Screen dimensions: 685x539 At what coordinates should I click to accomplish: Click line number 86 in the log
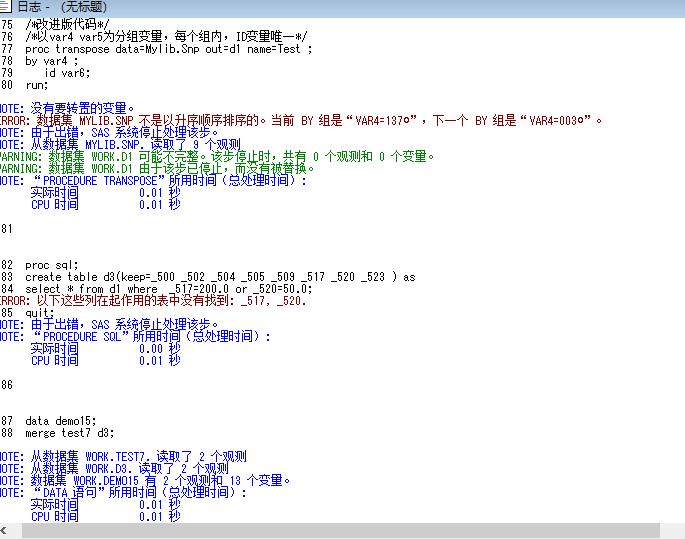pyautogui.click(x=6, y=385)
